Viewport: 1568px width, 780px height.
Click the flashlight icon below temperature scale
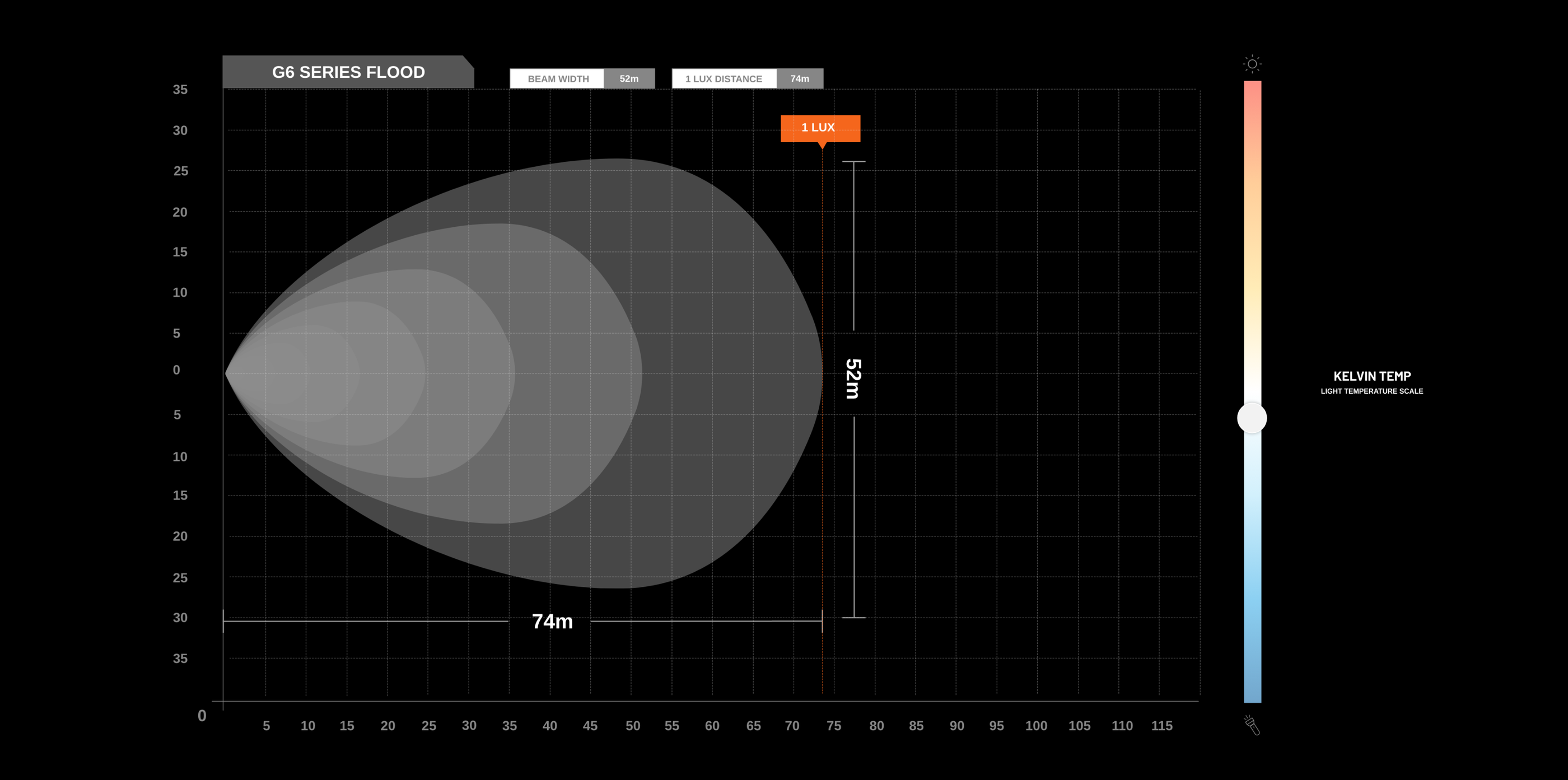(x=1252, y=725)
